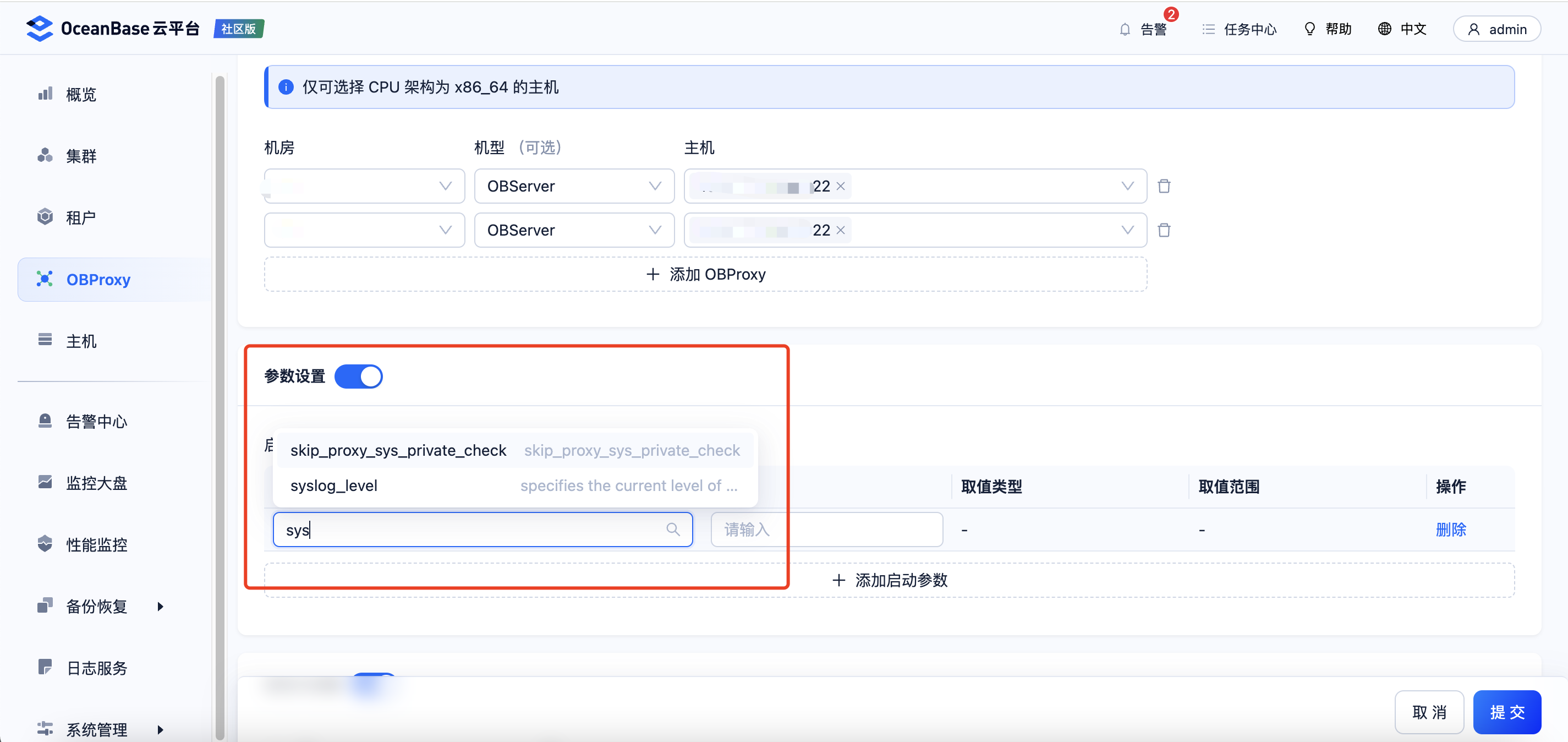Click the search magnifier icon
This screenshot has height=742, width=1568.
pos(673,530)
